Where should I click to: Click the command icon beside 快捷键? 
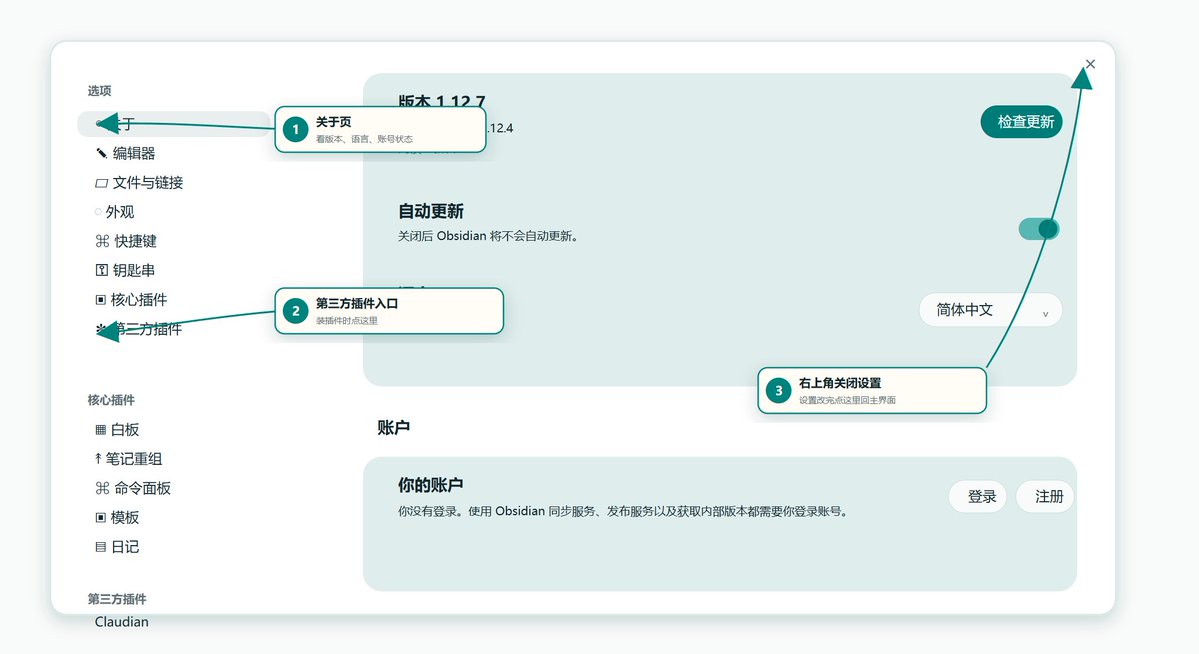[102, 241]
